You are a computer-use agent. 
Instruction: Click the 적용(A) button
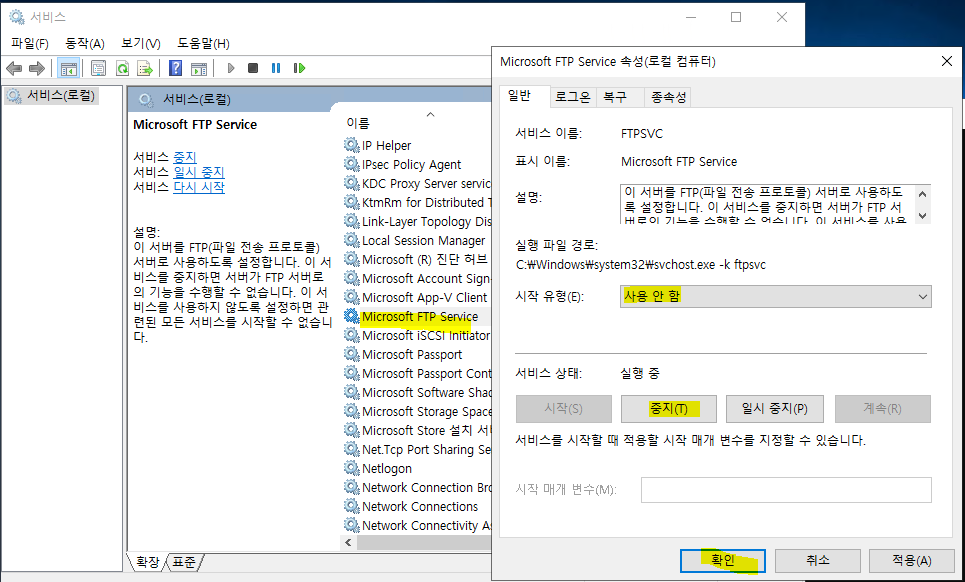pos(911,560)
